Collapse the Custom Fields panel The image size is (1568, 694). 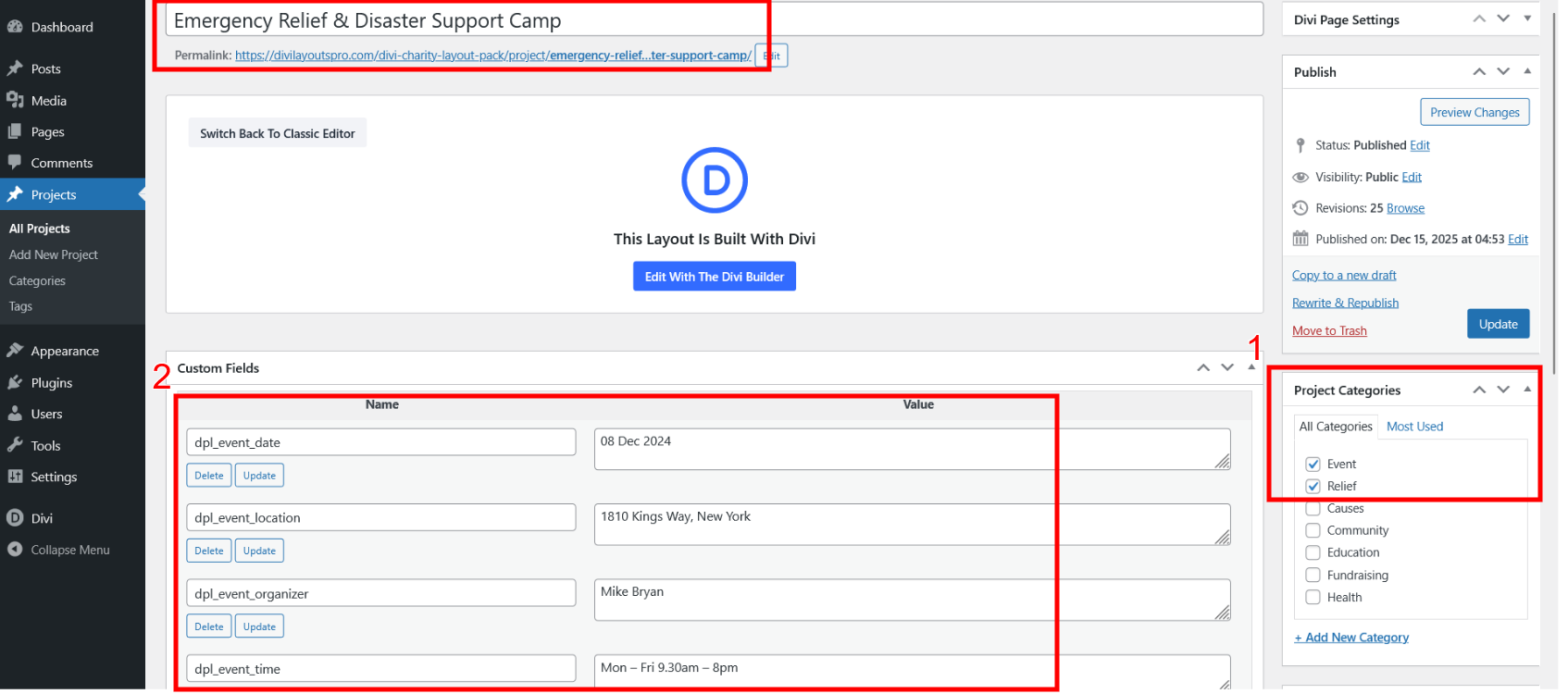point(1251,367)
